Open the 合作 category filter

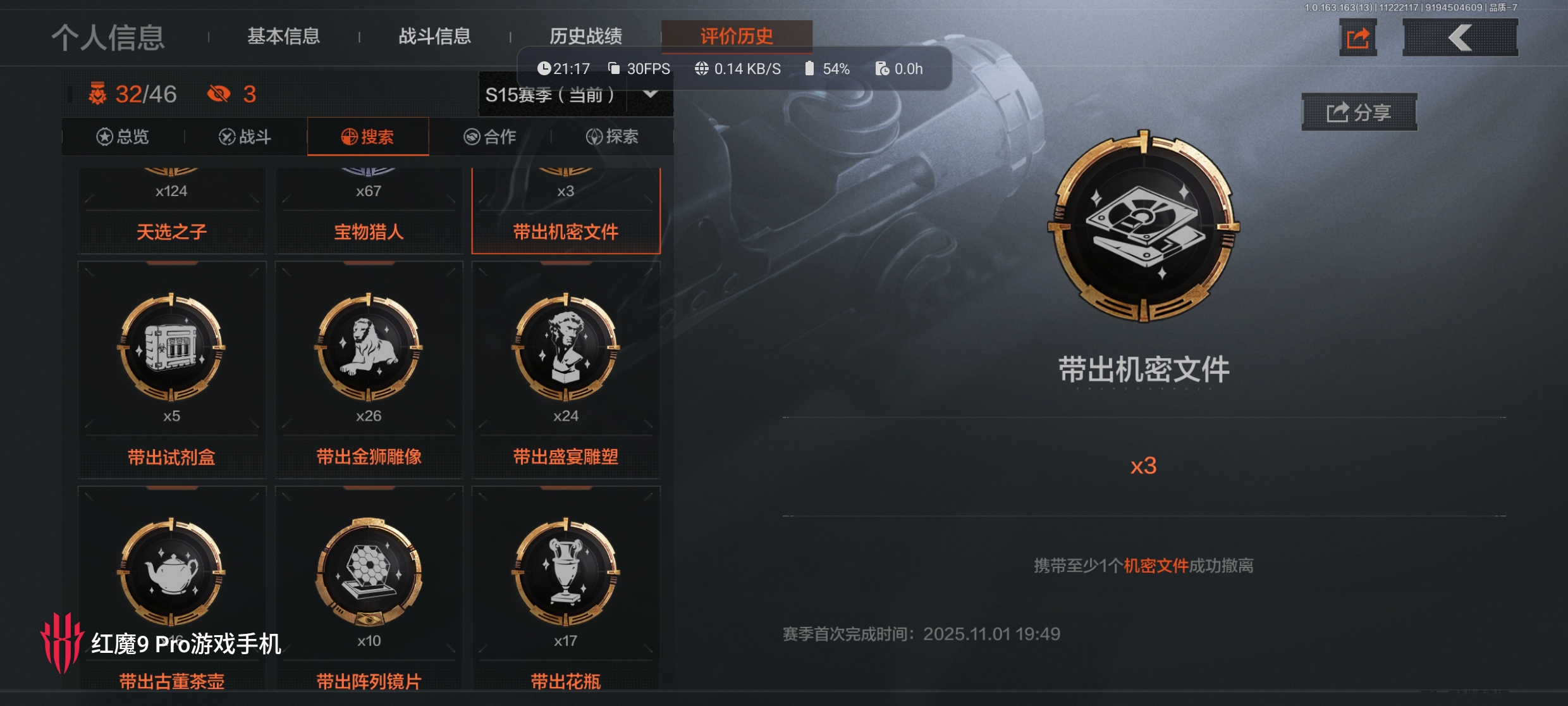pos(490,137)
